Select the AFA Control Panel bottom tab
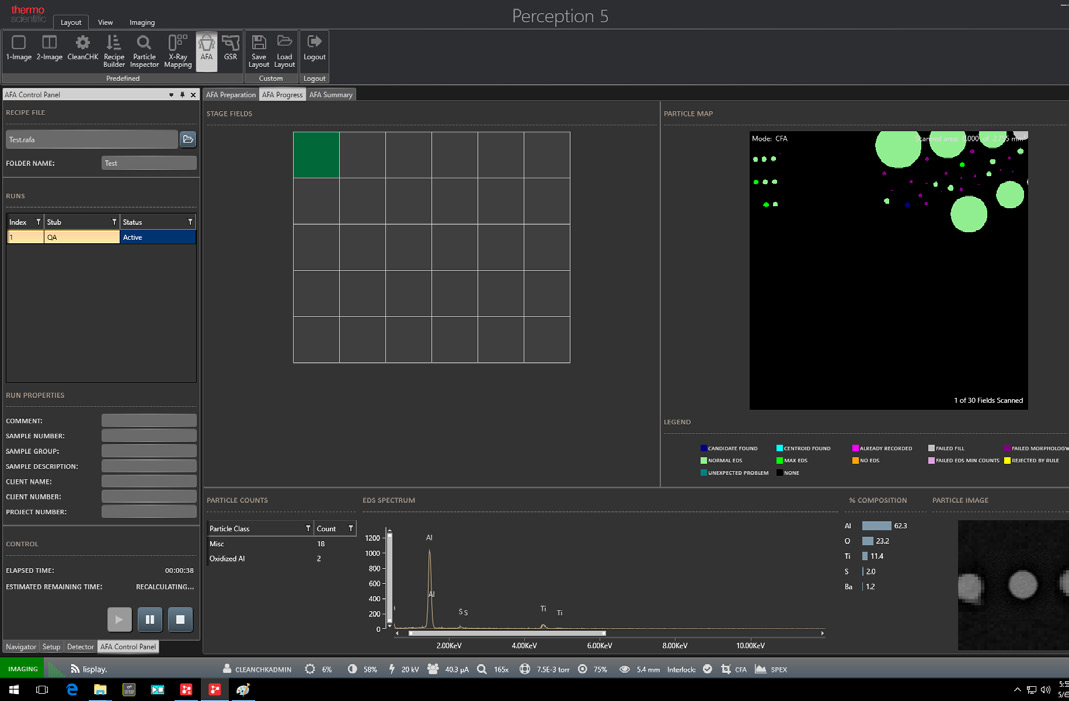The height and width of the screenshot is (701, 1069). pos(128,646)
